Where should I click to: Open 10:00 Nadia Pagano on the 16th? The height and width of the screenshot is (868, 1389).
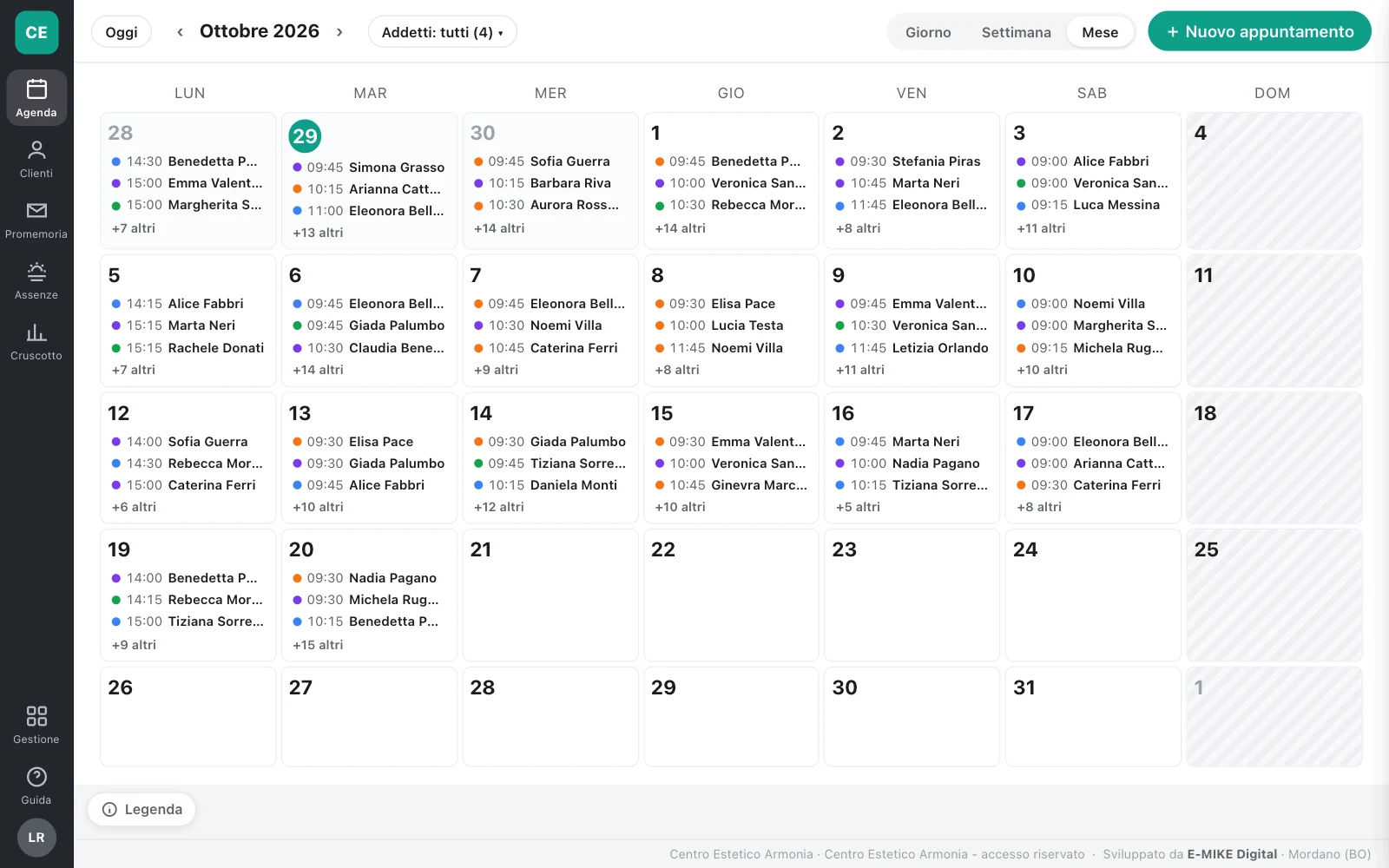912,464
